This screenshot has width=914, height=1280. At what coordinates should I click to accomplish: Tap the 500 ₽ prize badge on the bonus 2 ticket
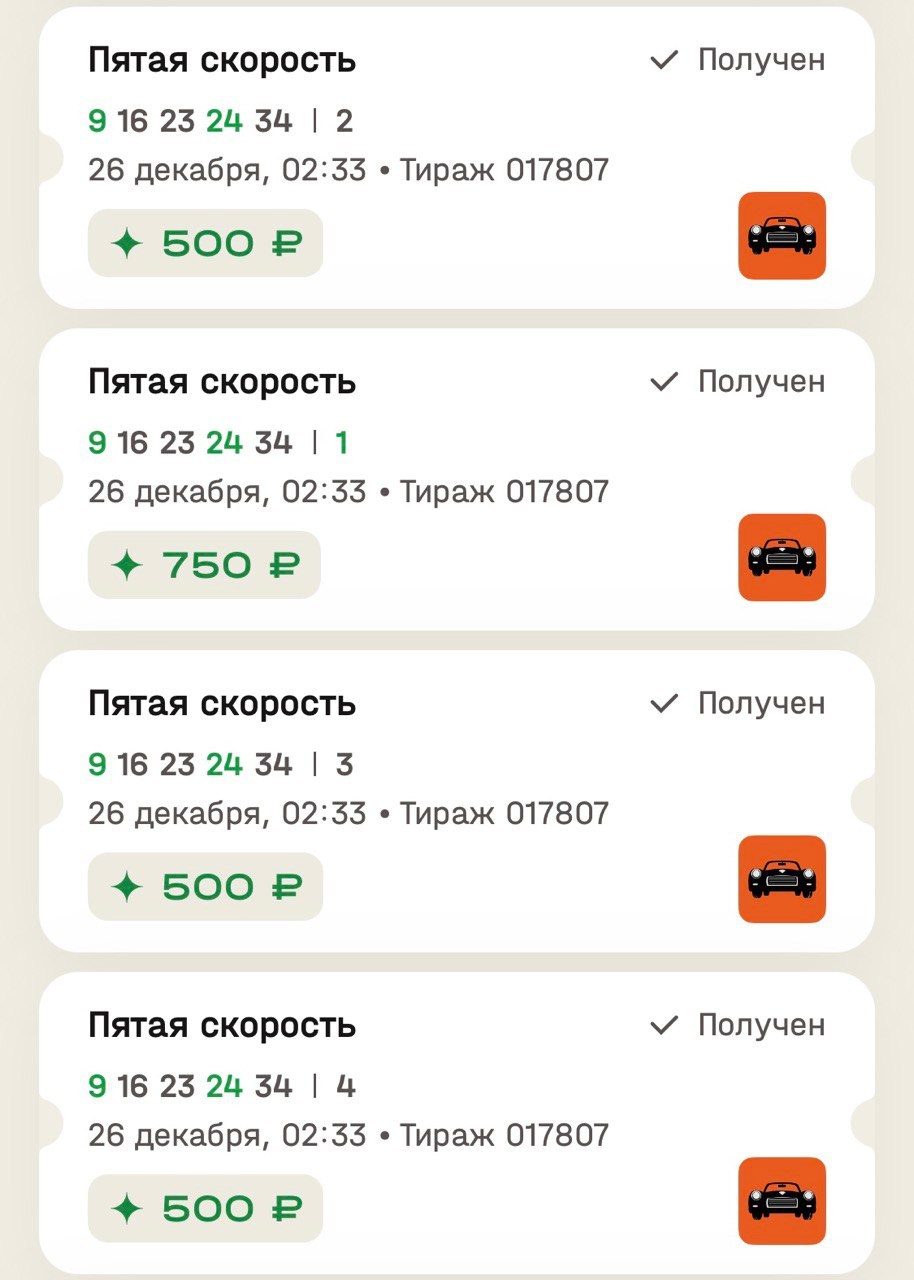point(205,243)
